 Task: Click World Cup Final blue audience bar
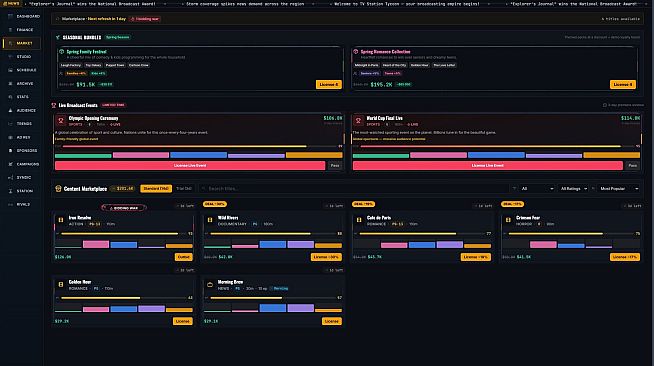point(496,155)
